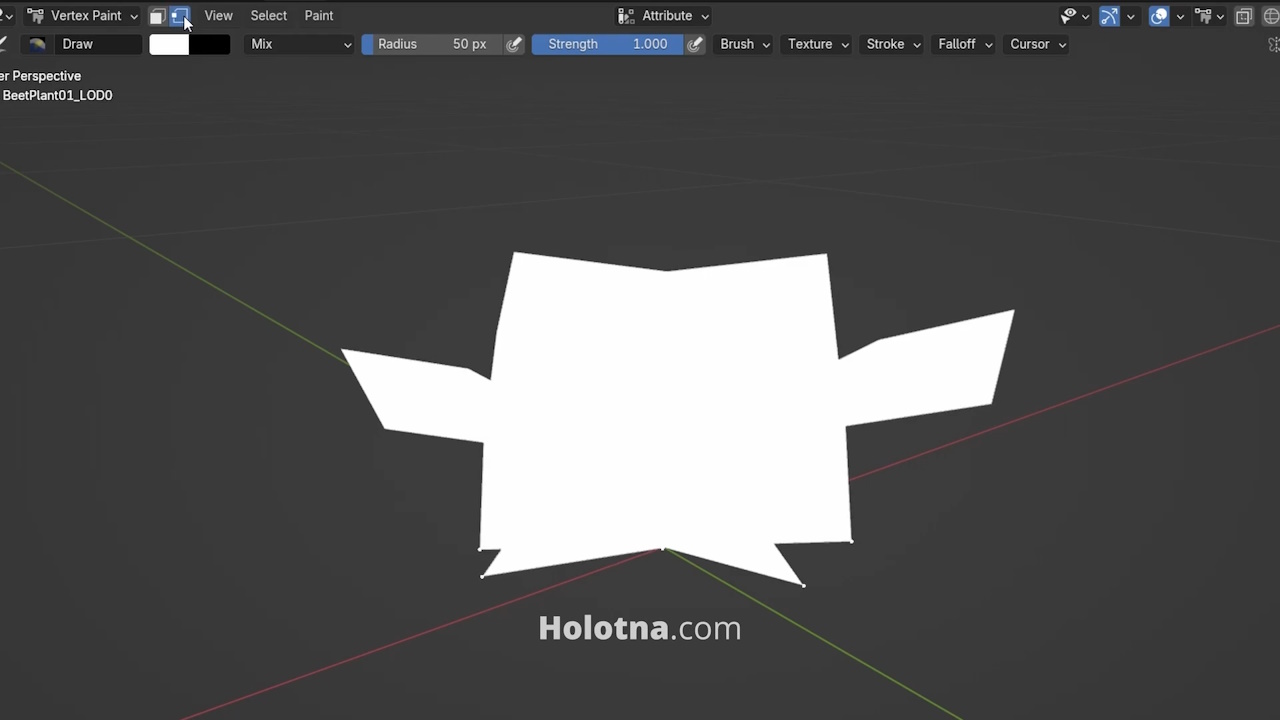
Task: Click the Strength 1.000 slider
Action: point(607,44)
